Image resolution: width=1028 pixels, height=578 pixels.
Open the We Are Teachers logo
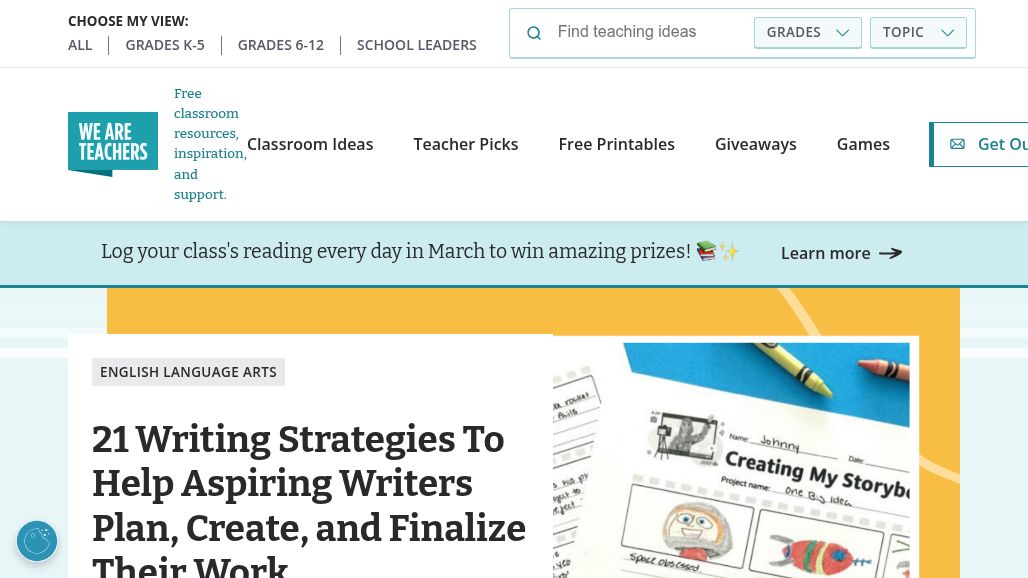[113, 144]
